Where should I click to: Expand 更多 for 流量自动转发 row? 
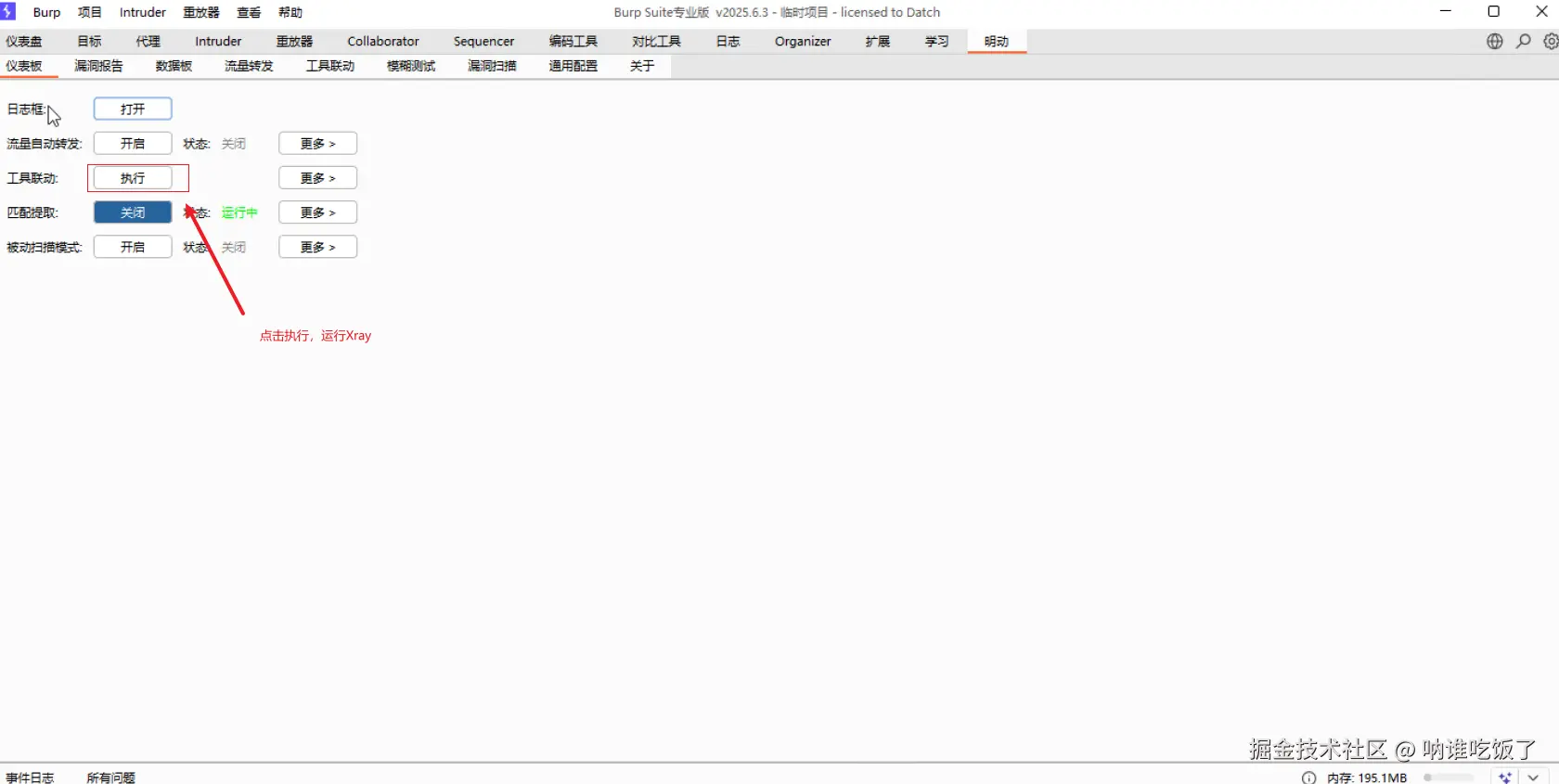click(317, 144)
